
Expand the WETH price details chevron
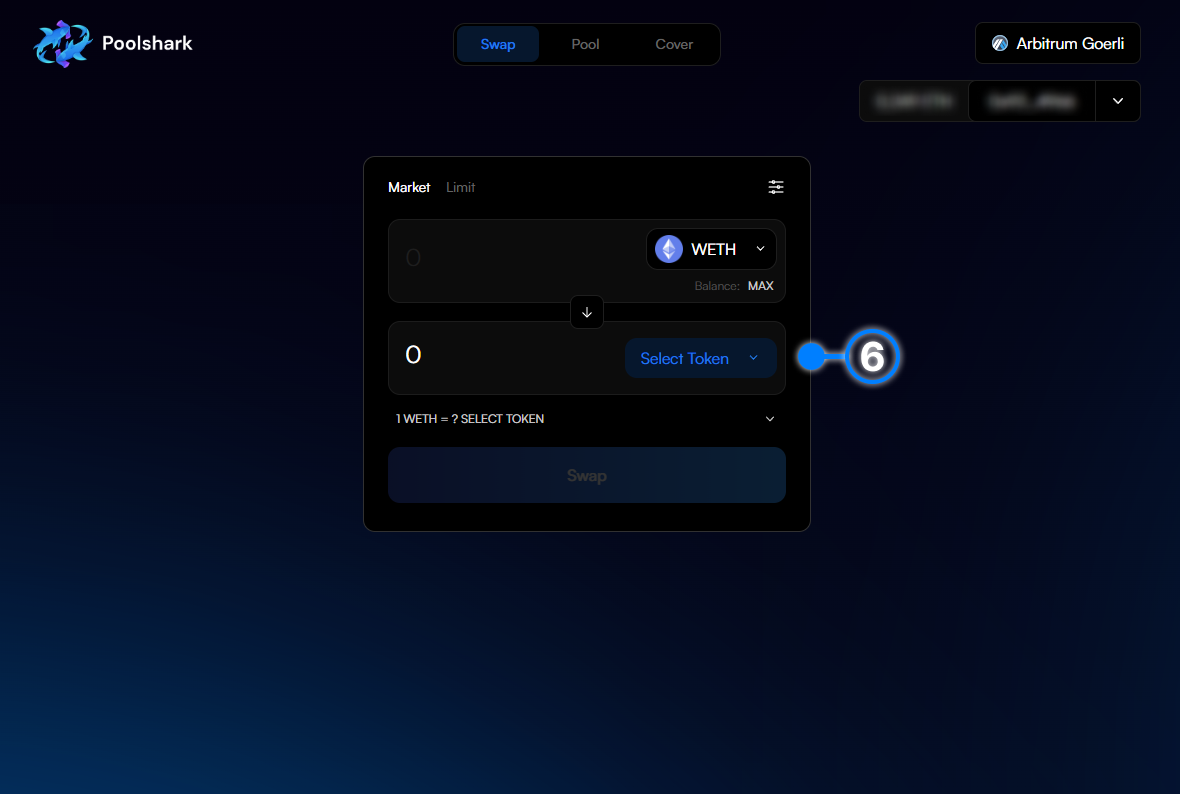pos(770,419)
